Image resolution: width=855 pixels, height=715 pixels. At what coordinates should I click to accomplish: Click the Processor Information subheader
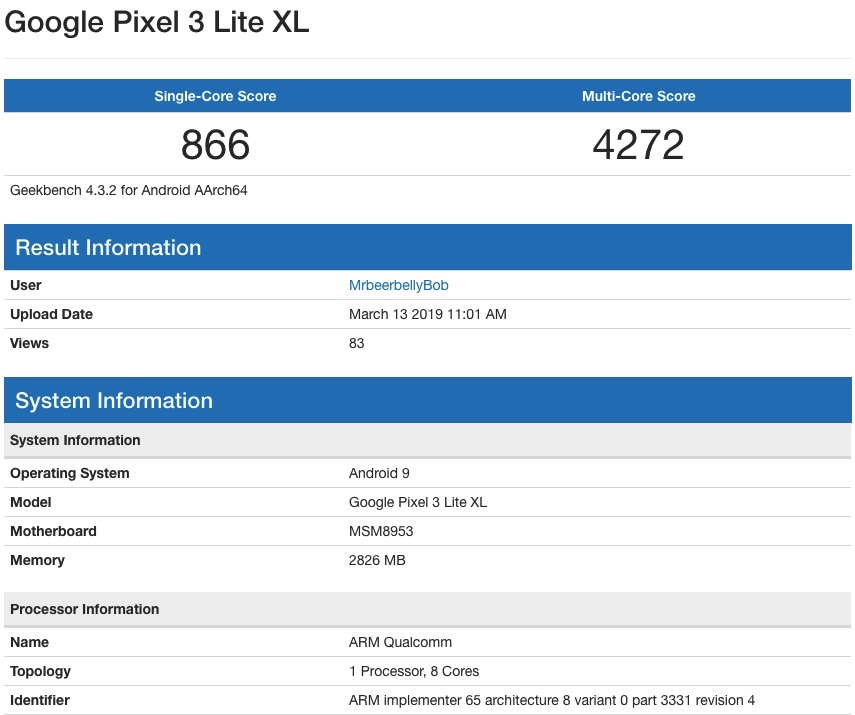click(x=428, y=609)
